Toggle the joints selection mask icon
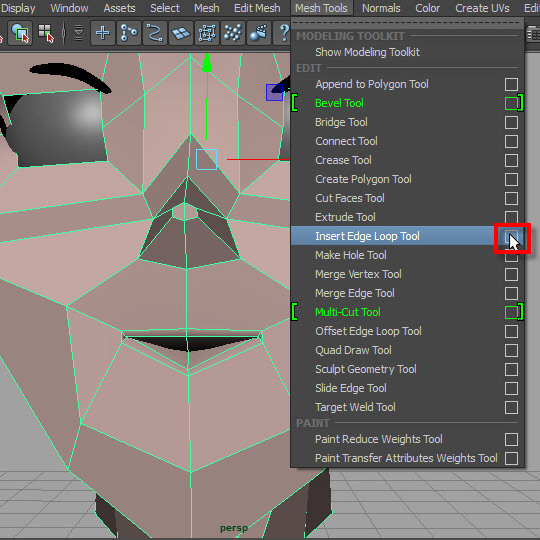 point(129,33)
